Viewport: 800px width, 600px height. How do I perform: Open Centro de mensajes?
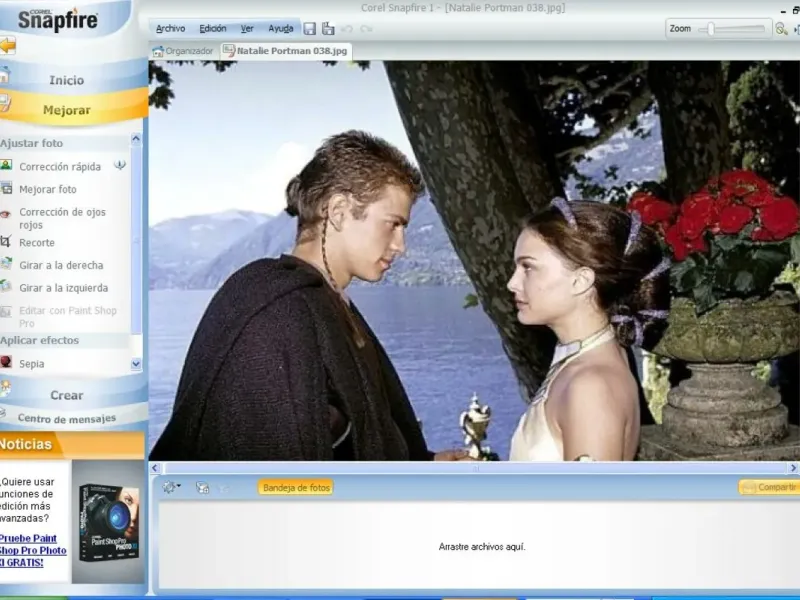coord(67,418)
